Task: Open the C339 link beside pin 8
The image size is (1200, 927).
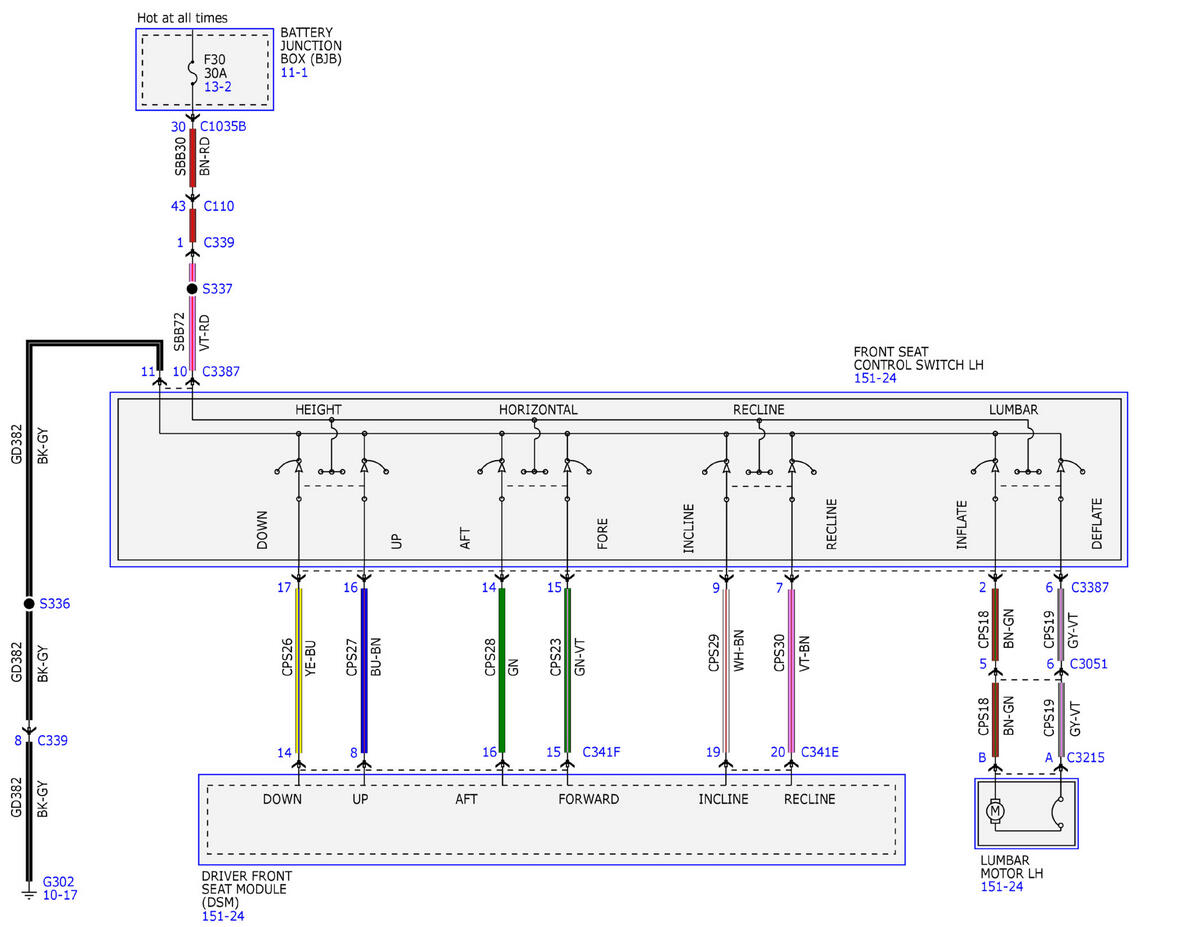Action: tap(53, 741)
